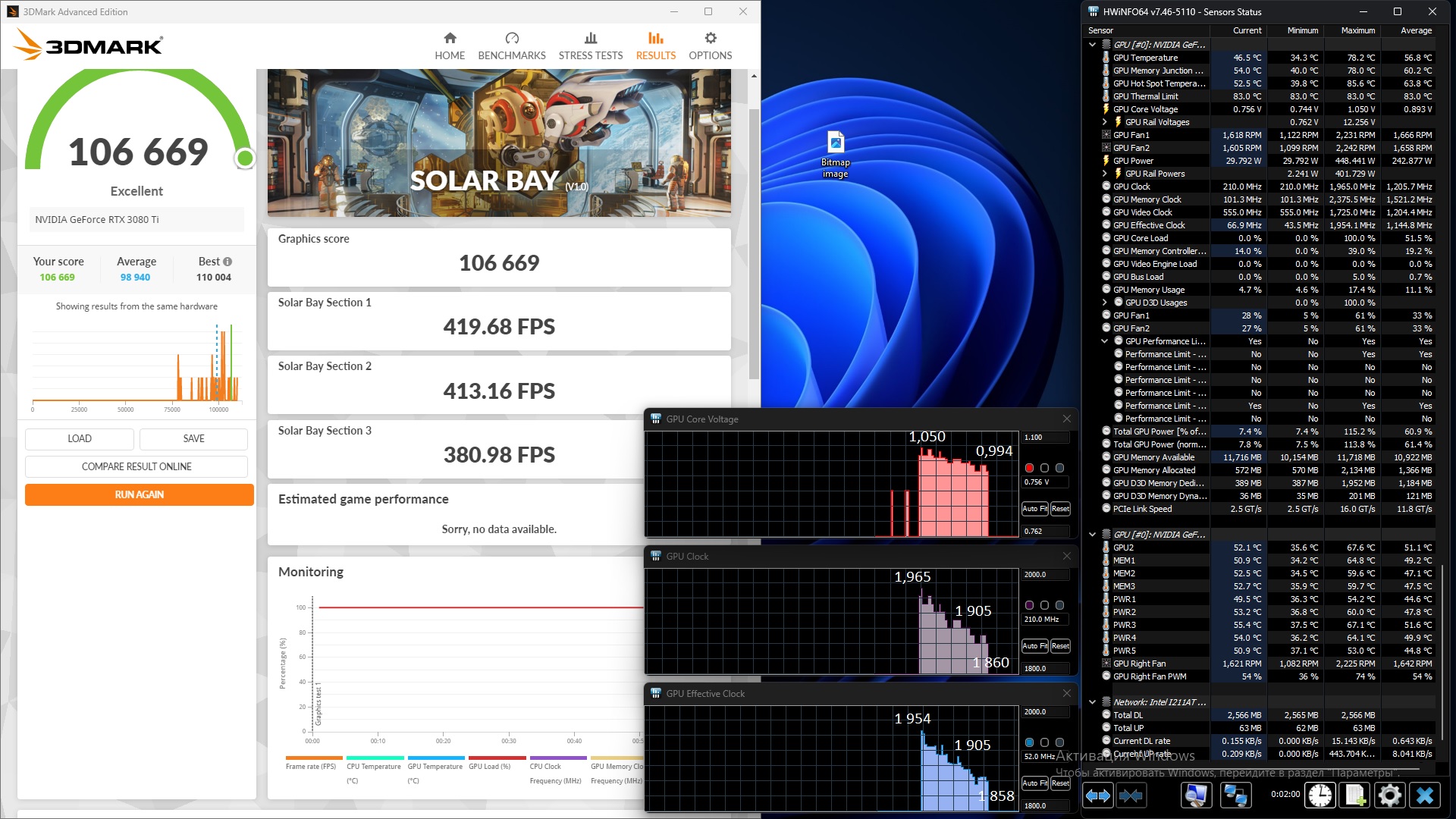Click the RUN AGAIN button

[139, 494]
